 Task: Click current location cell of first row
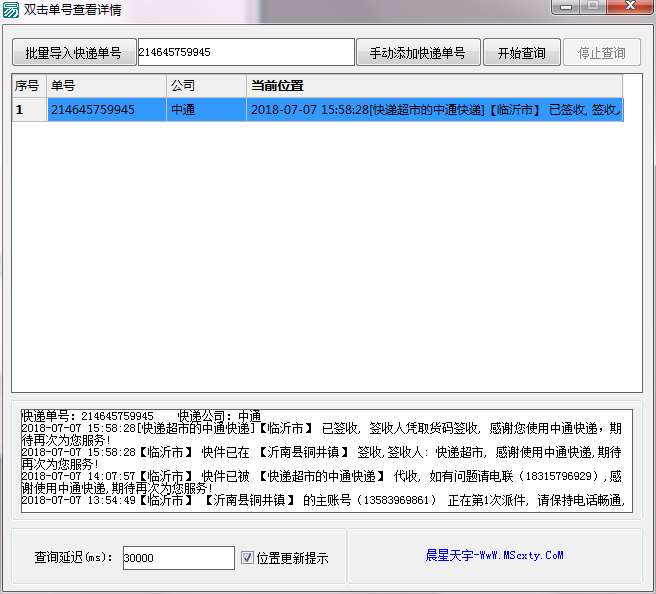[433, 109]
